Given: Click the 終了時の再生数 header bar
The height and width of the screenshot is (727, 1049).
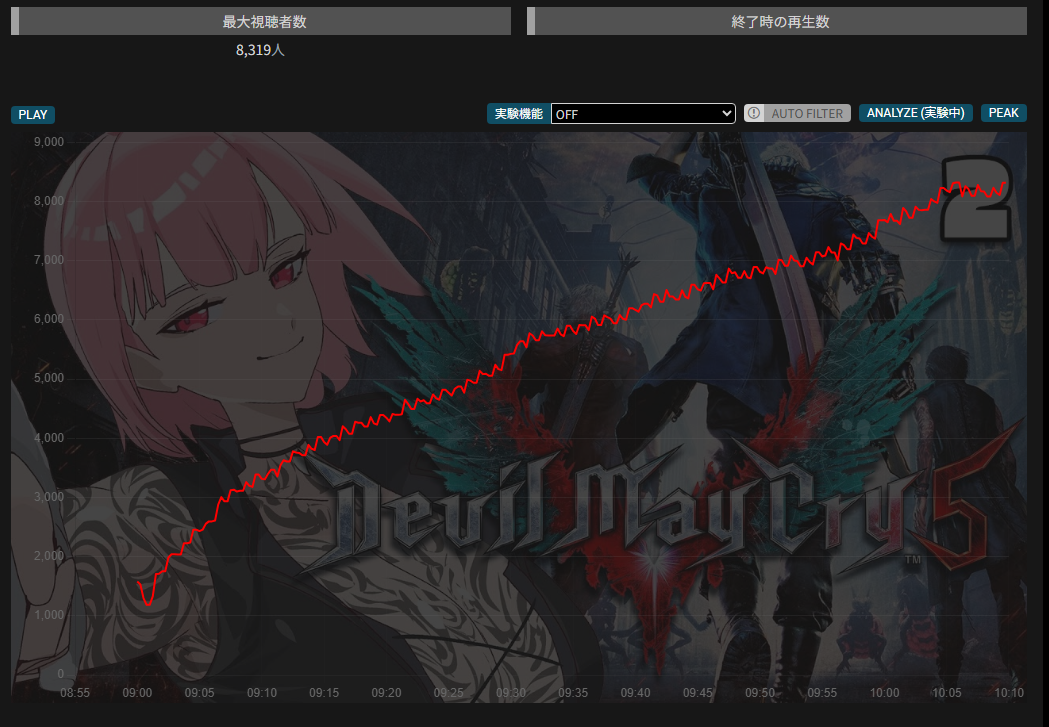Looking at the screenshot, I should 777,21.
